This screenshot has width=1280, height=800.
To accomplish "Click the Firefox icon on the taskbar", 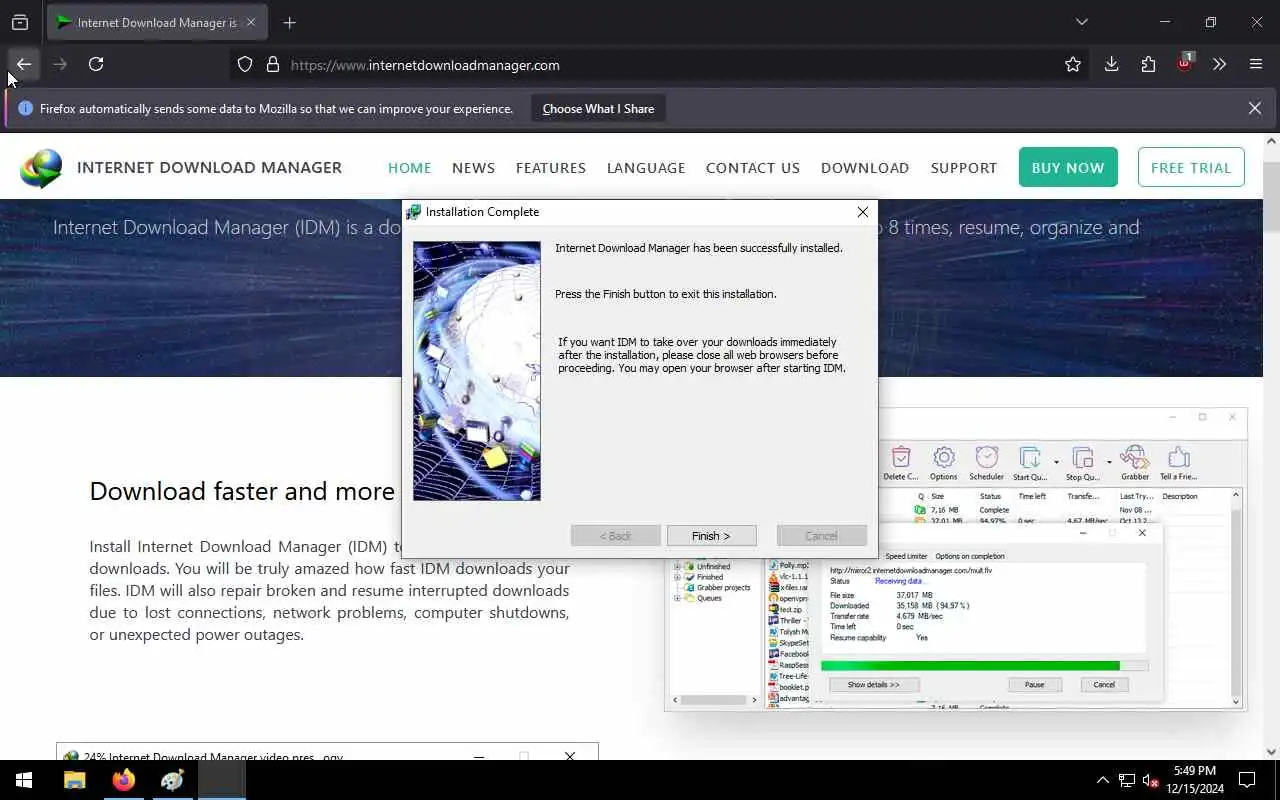I will pyautogui.click(x=123, y=780).
